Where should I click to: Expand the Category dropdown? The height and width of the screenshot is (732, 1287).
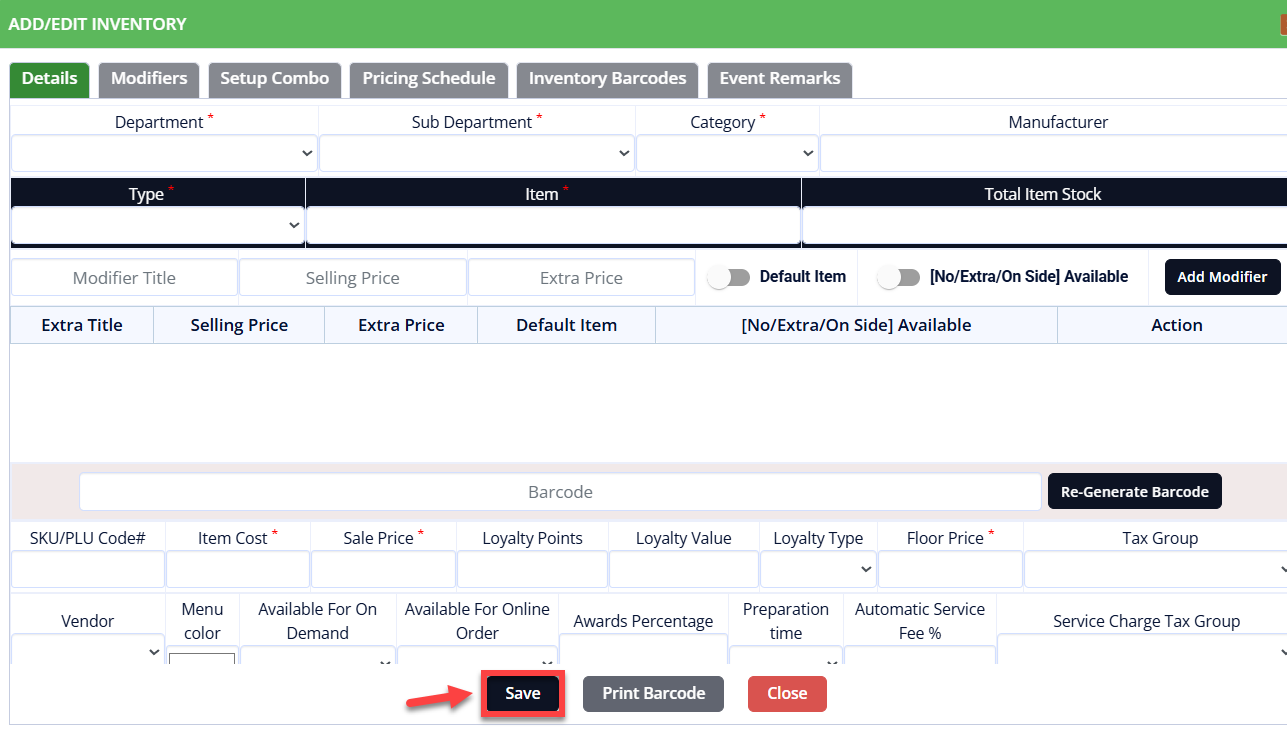coord(727,154)
